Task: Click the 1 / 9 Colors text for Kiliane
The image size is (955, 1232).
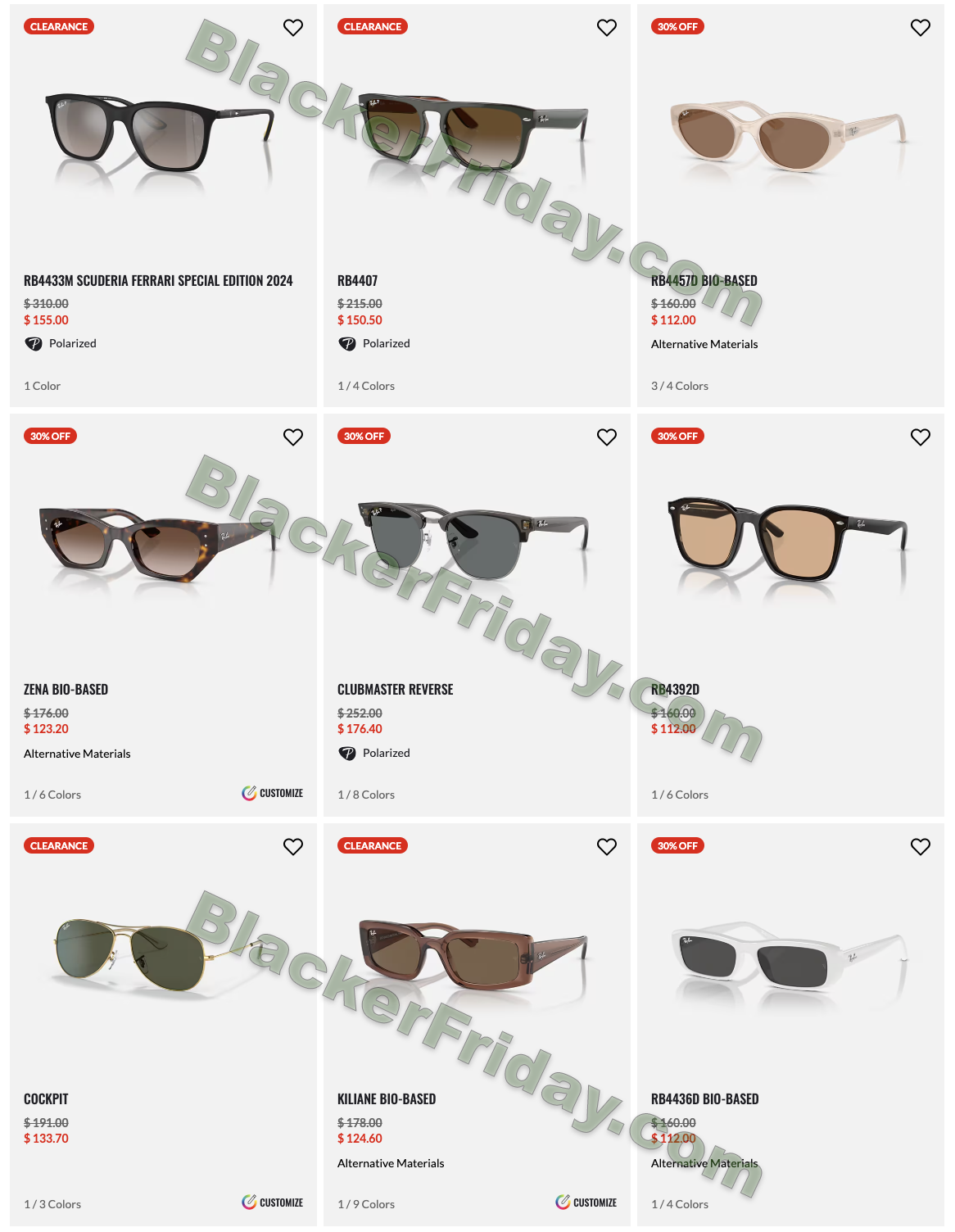Action: coord(366,1204)
